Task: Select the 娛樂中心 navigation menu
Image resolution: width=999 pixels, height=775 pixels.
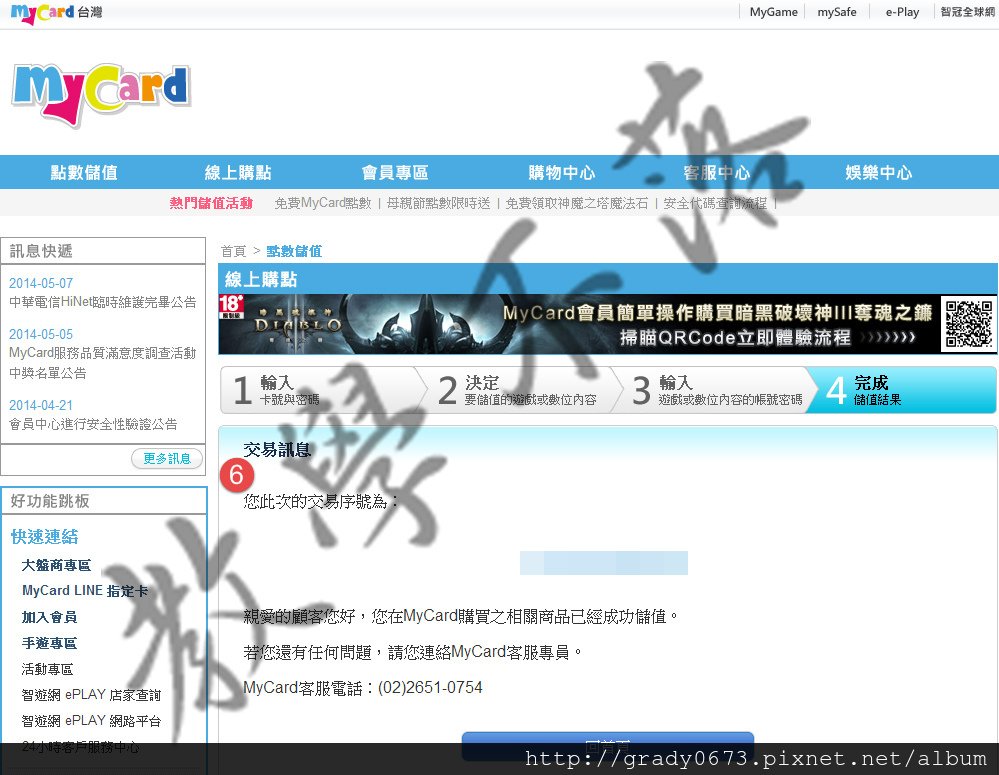Action: 879,172
